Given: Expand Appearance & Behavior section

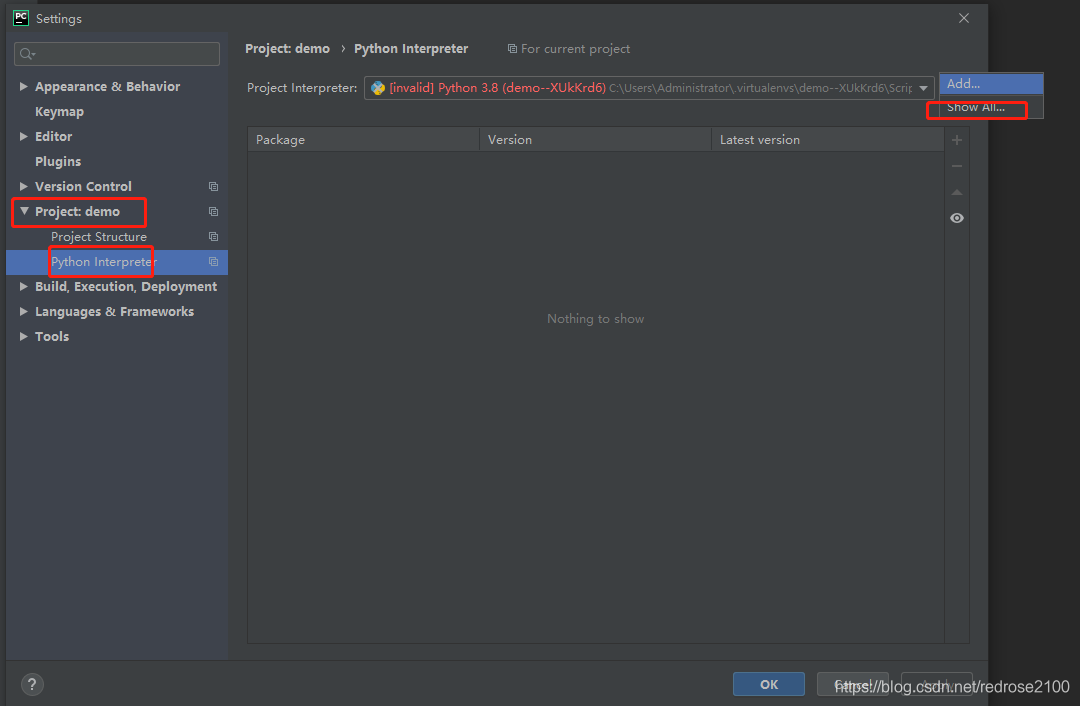Looking at the screenshot, I should click(x=23, y=86).
